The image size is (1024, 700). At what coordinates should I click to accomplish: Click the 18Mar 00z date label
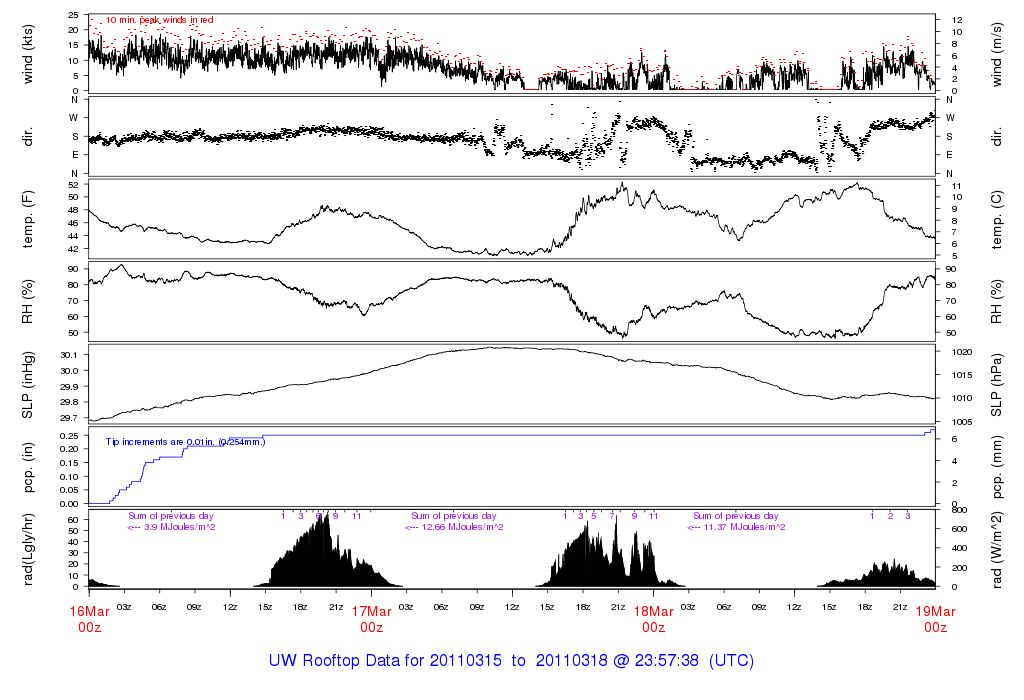[653, 619]
